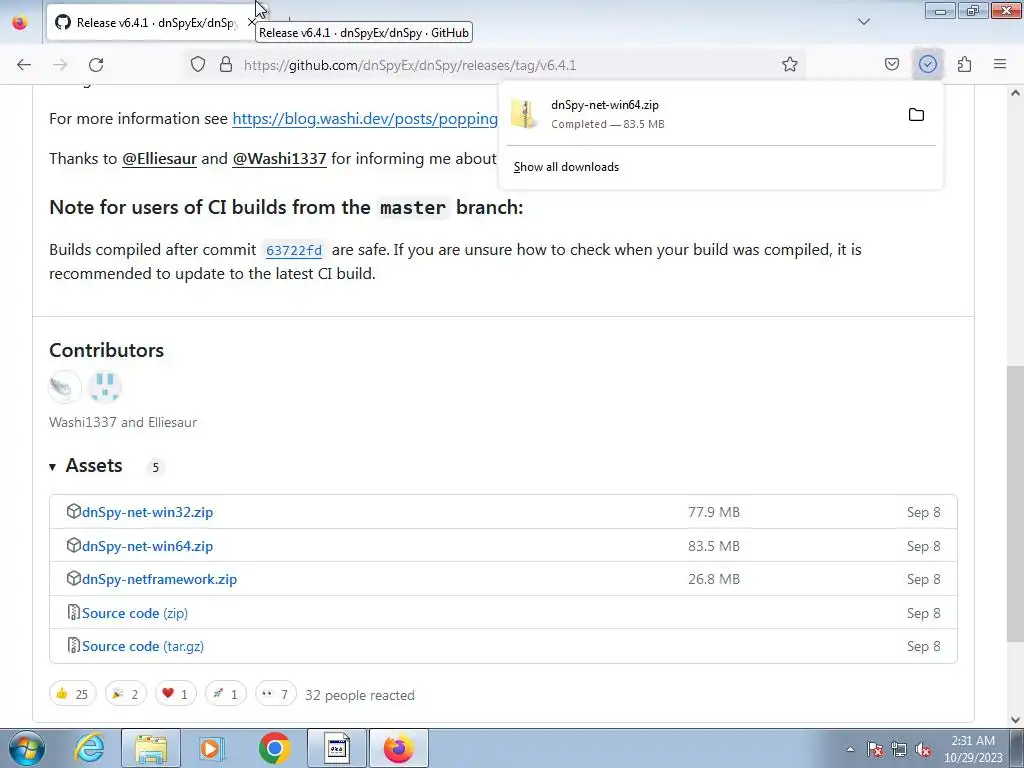Screen dimensions: 1024x768
Task: Toggle the rocket reaction (1)
Action: (225, 694)
